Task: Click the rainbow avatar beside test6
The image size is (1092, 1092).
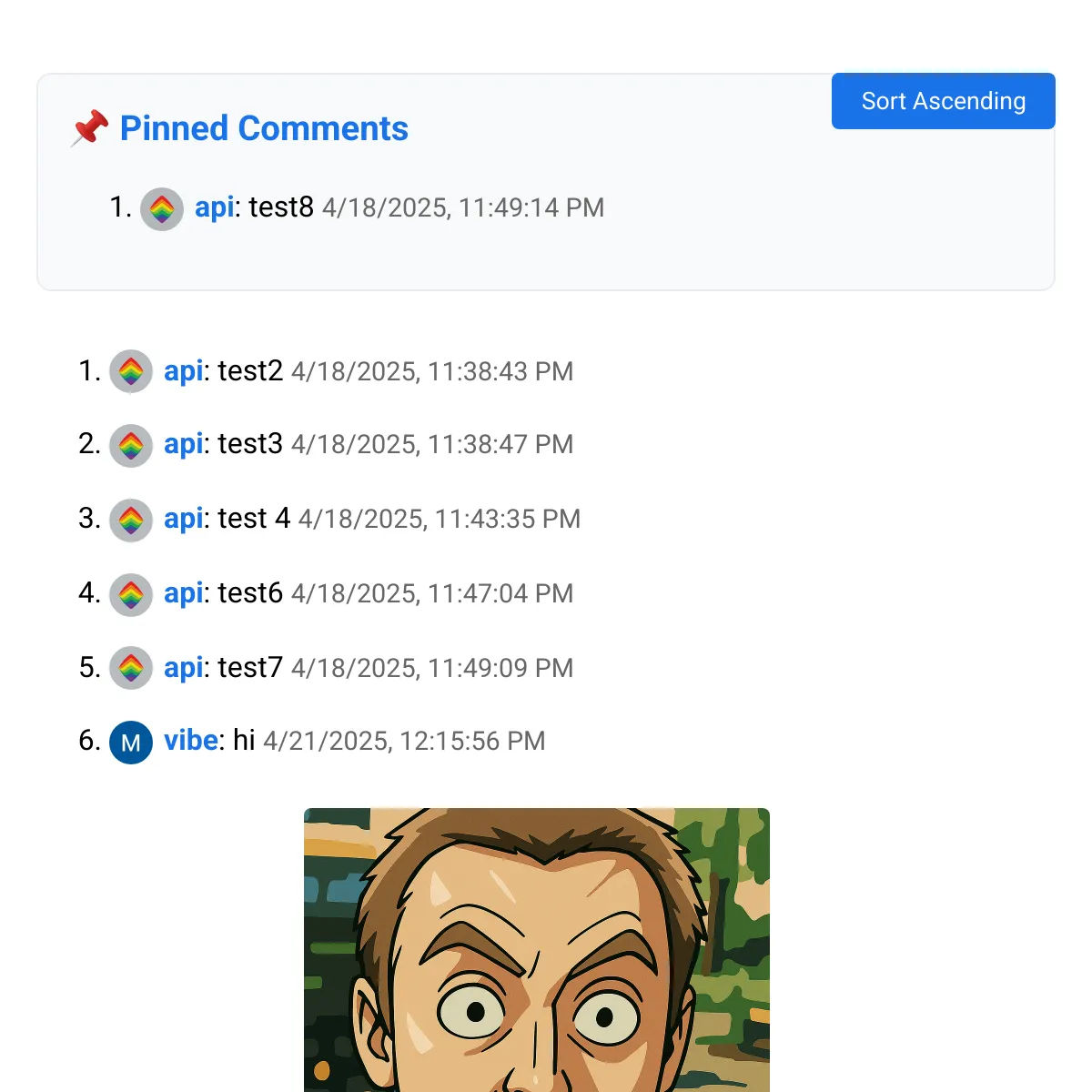Action: pos(131,595)
